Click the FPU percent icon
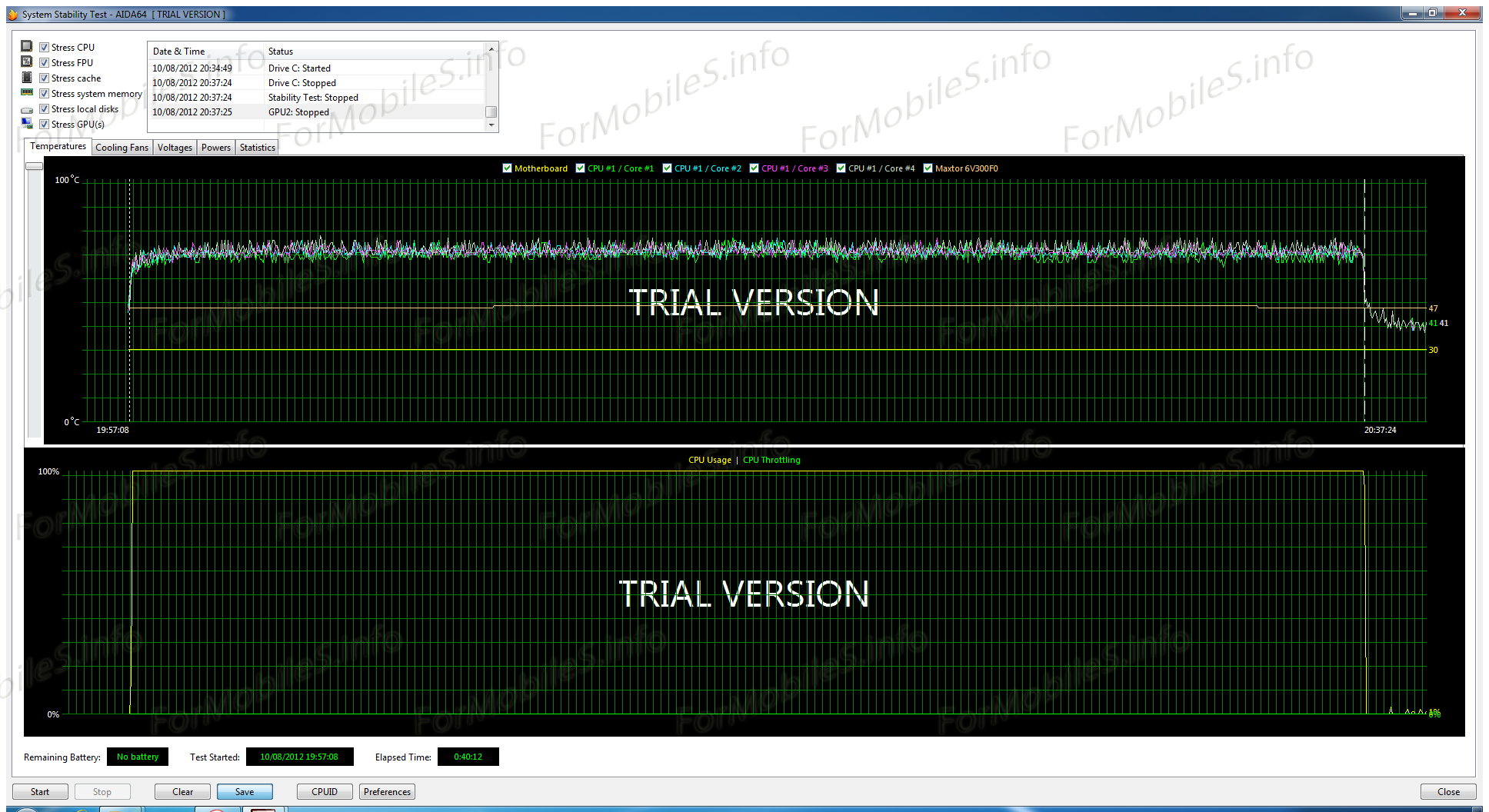Image resolution: width=1489 pixels, height=812 pixels. click(27, 62)
